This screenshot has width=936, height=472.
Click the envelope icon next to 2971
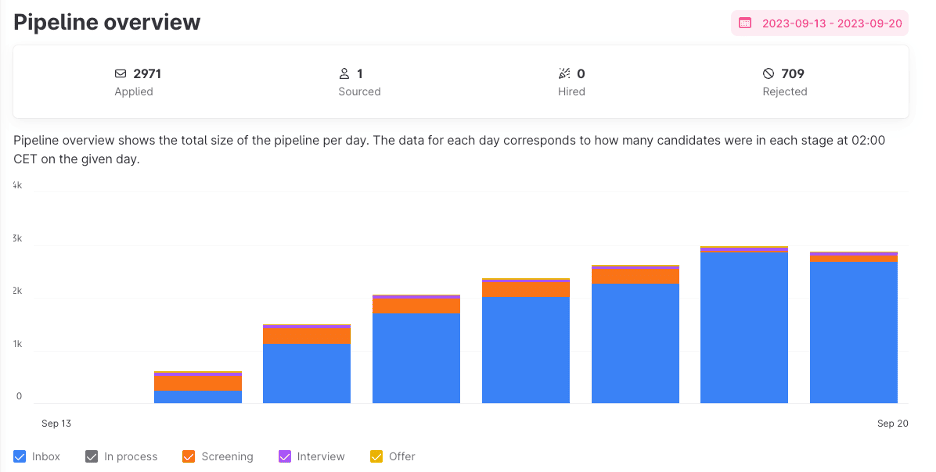point(121,73)
